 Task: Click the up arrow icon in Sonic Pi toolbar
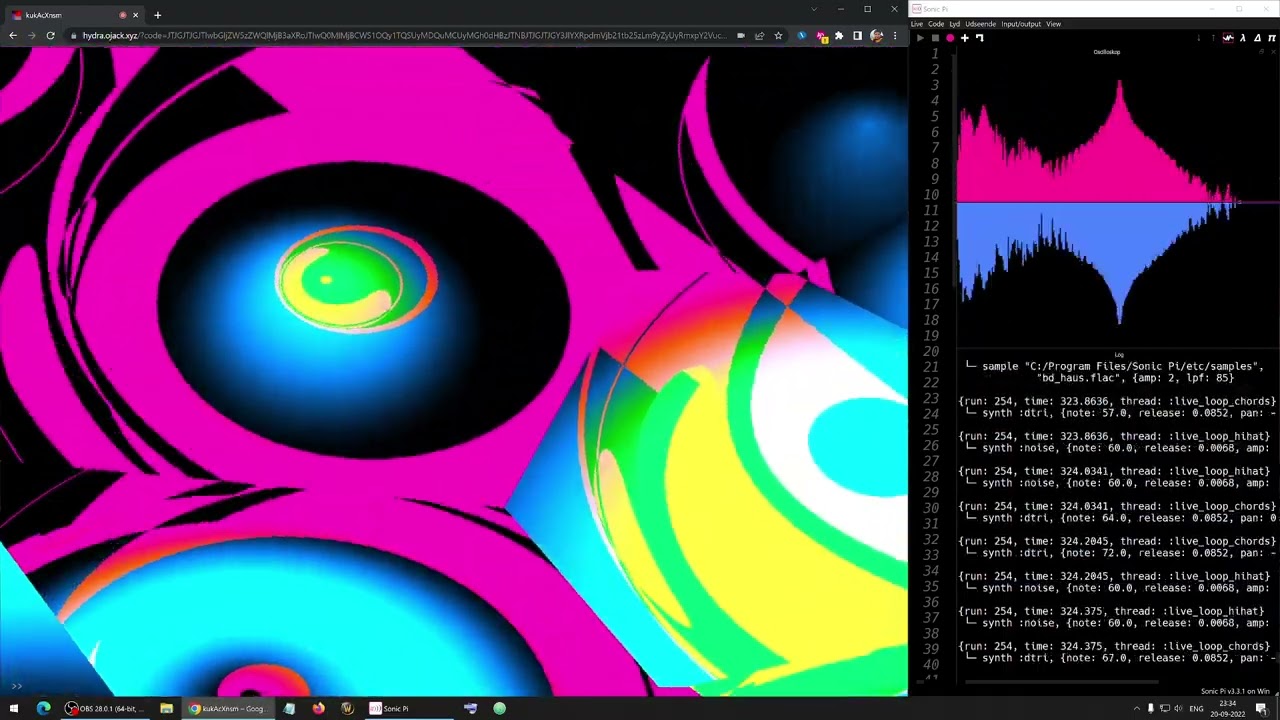(1212, 38)
